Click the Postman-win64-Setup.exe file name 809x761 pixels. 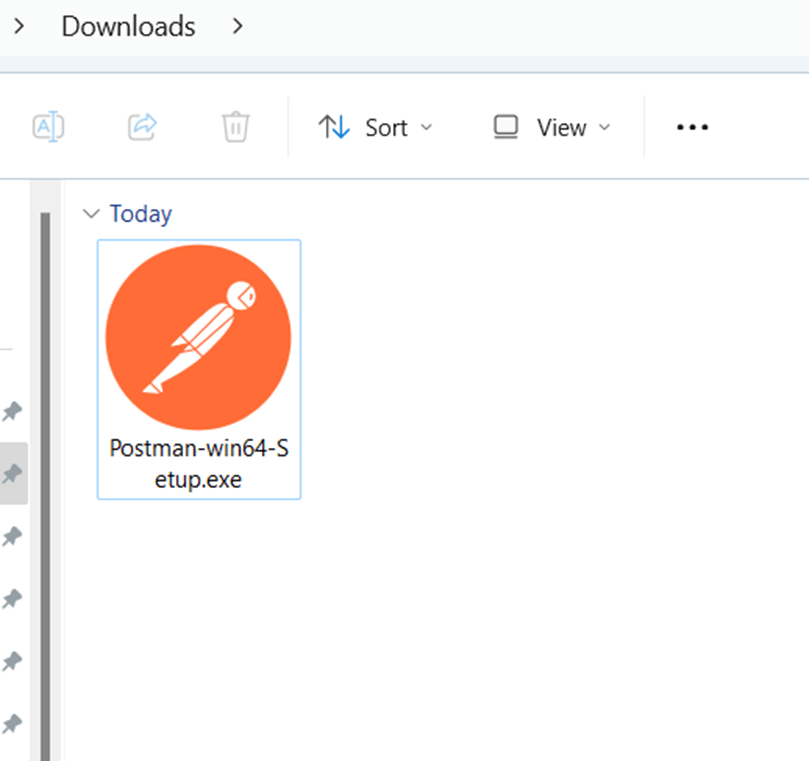[x=199, y=464]
